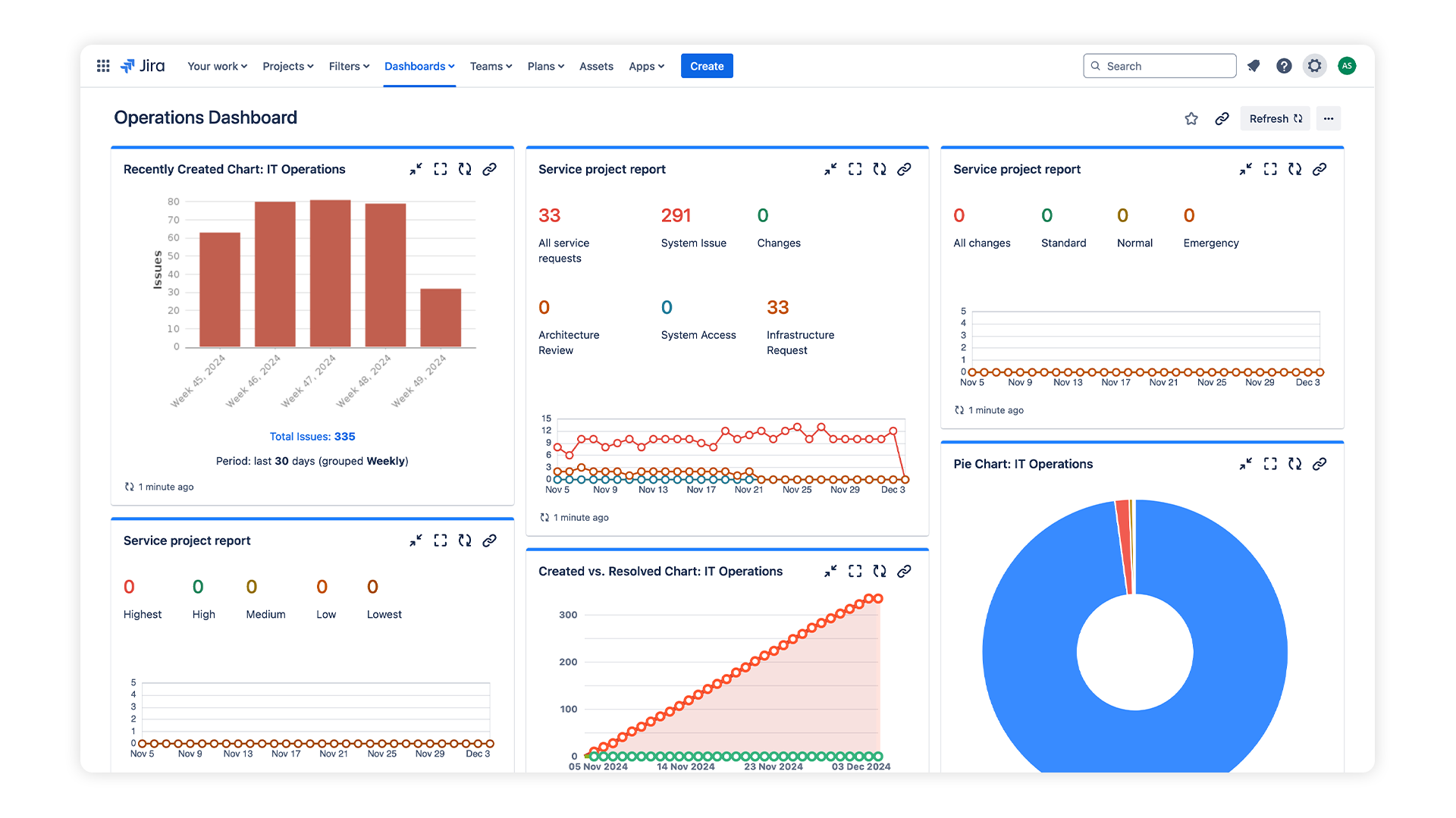
Task: Go to the Assets menu item
Action: pyautogui.click(x=596, y=66)
